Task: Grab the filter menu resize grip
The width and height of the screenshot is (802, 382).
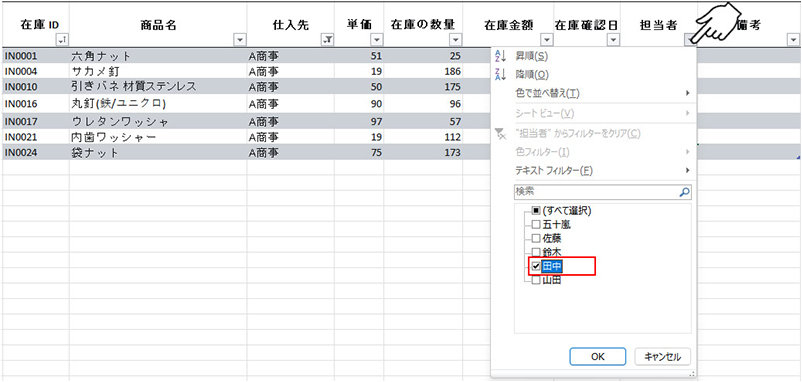Action: point(692,374)
